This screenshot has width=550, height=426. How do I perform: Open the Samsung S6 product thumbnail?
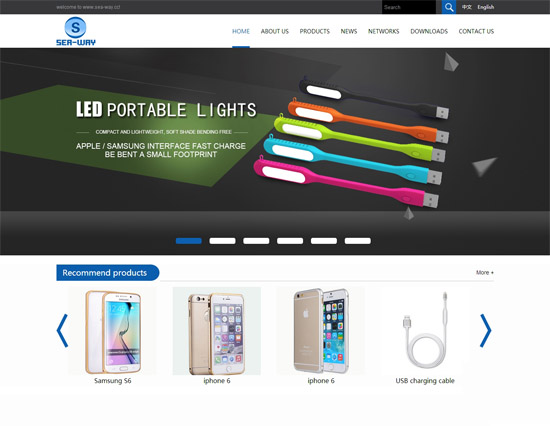point(113,331)
